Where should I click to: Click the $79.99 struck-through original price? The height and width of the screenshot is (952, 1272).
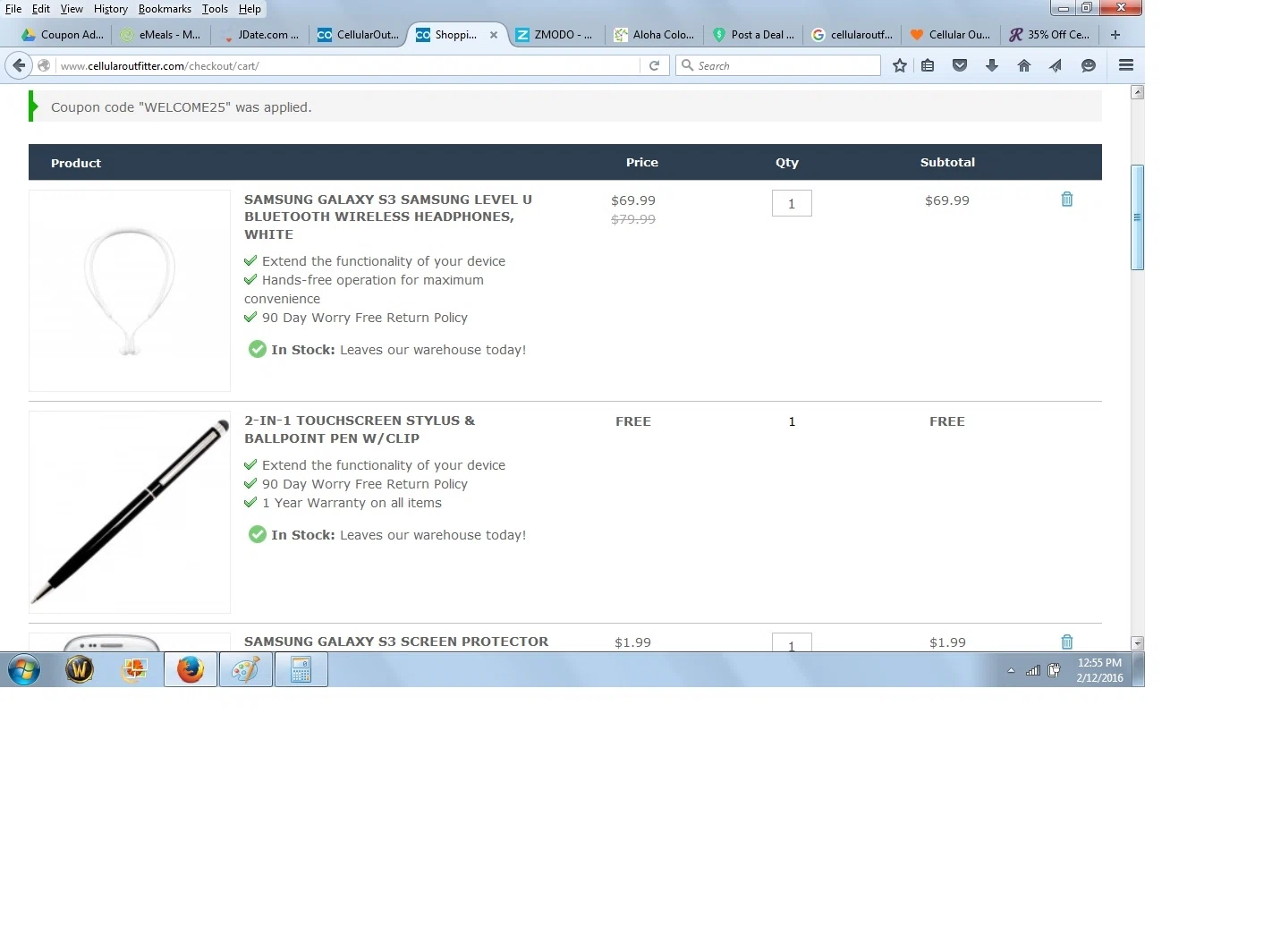[633, 219]
